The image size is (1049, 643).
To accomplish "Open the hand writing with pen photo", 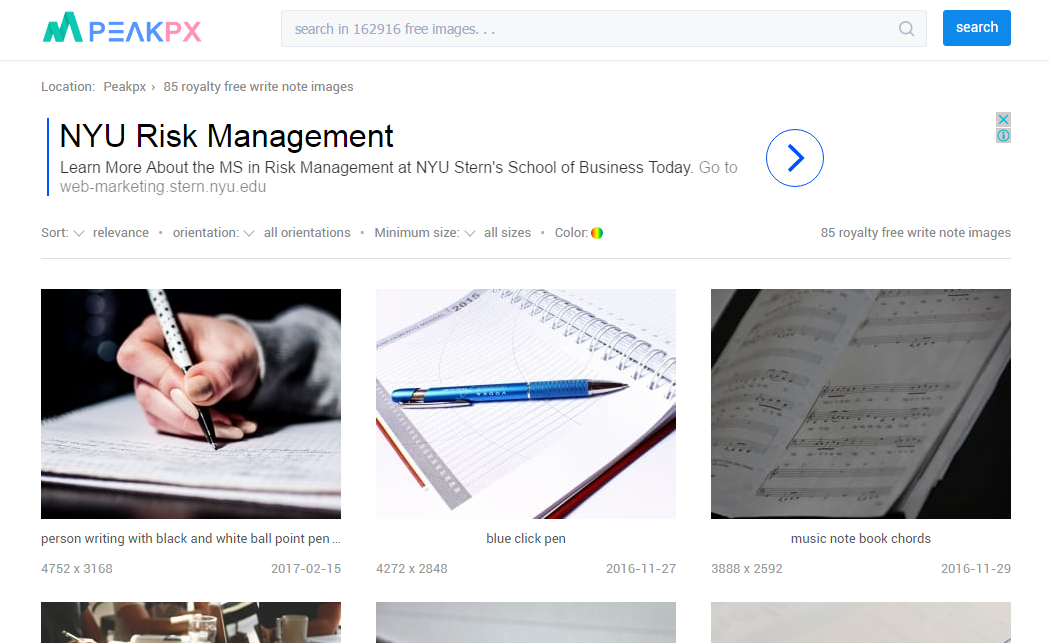I will (x=191, y=403).
